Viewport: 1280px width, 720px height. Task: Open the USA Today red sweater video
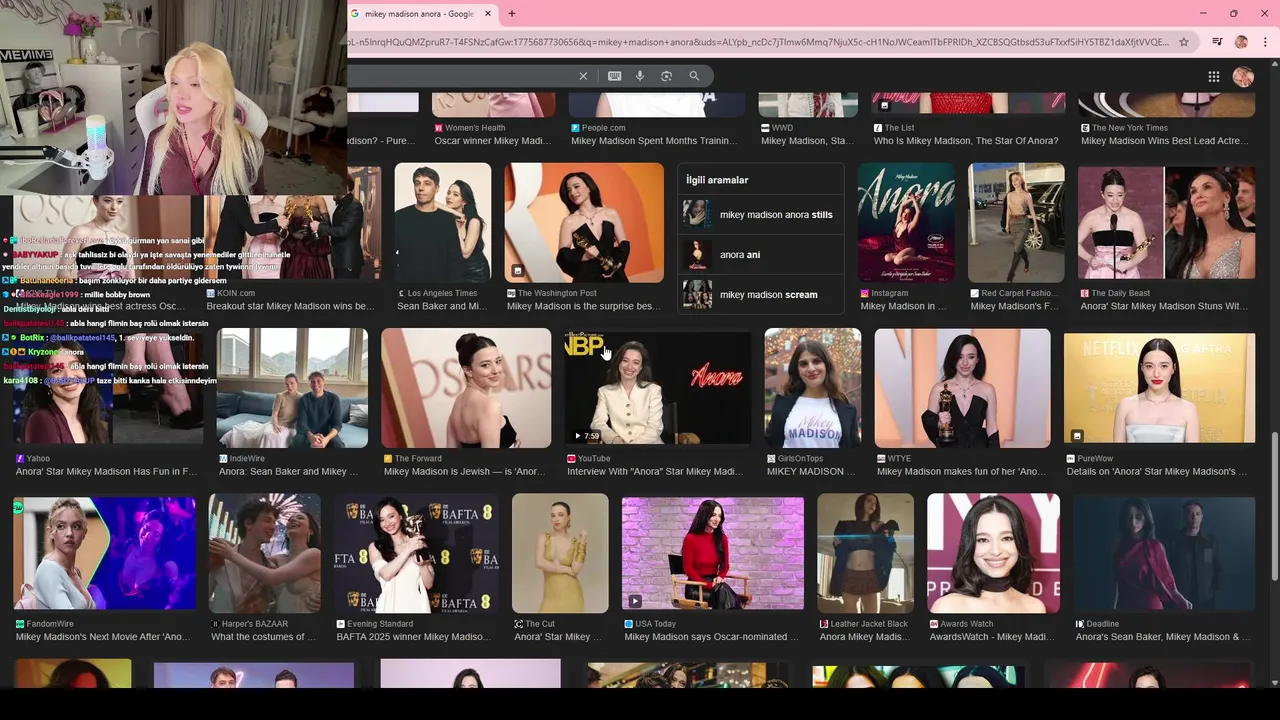click(x=712, y=553)
